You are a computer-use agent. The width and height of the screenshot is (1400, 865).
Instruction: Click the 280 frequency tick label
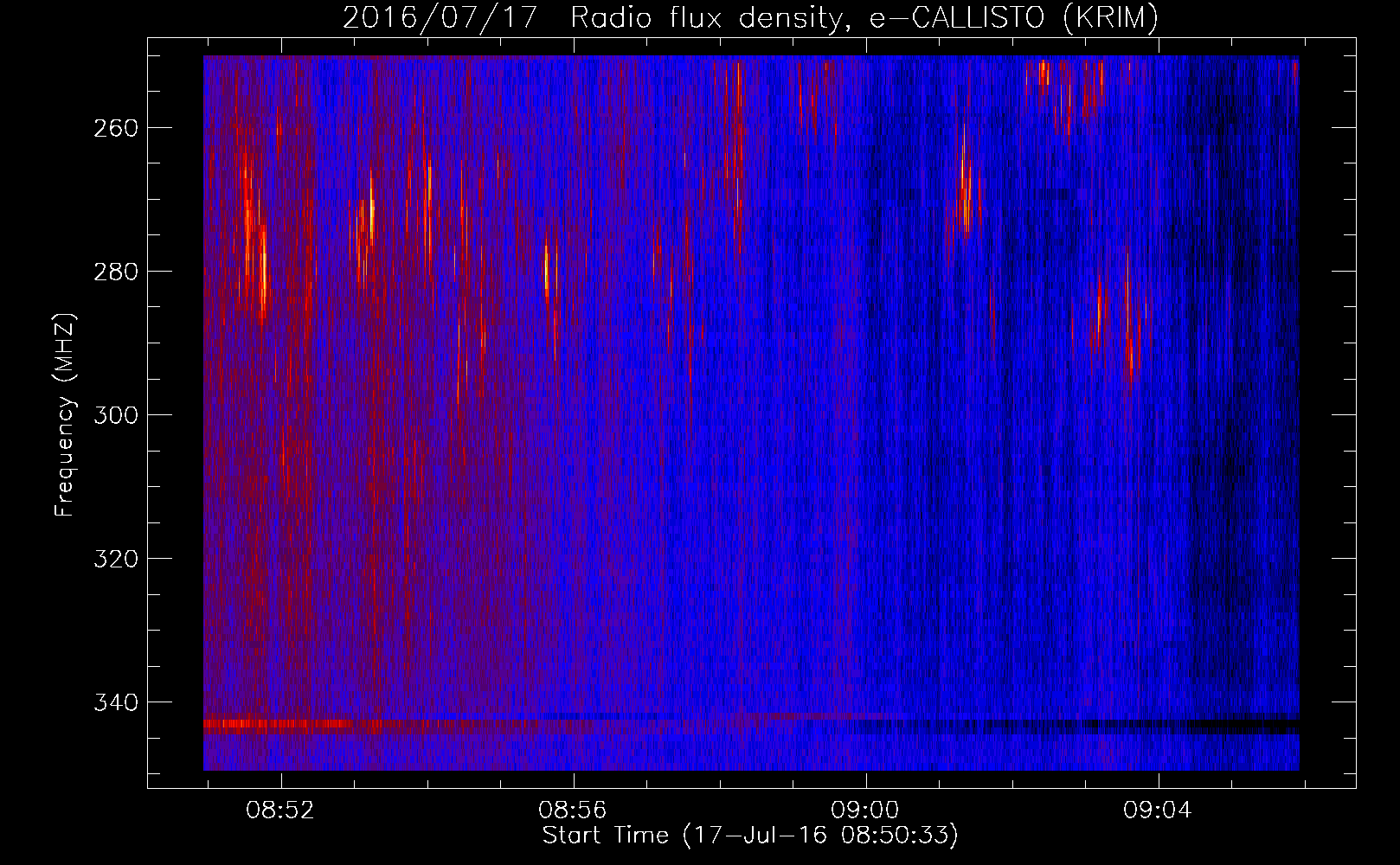tap(116, 272)
